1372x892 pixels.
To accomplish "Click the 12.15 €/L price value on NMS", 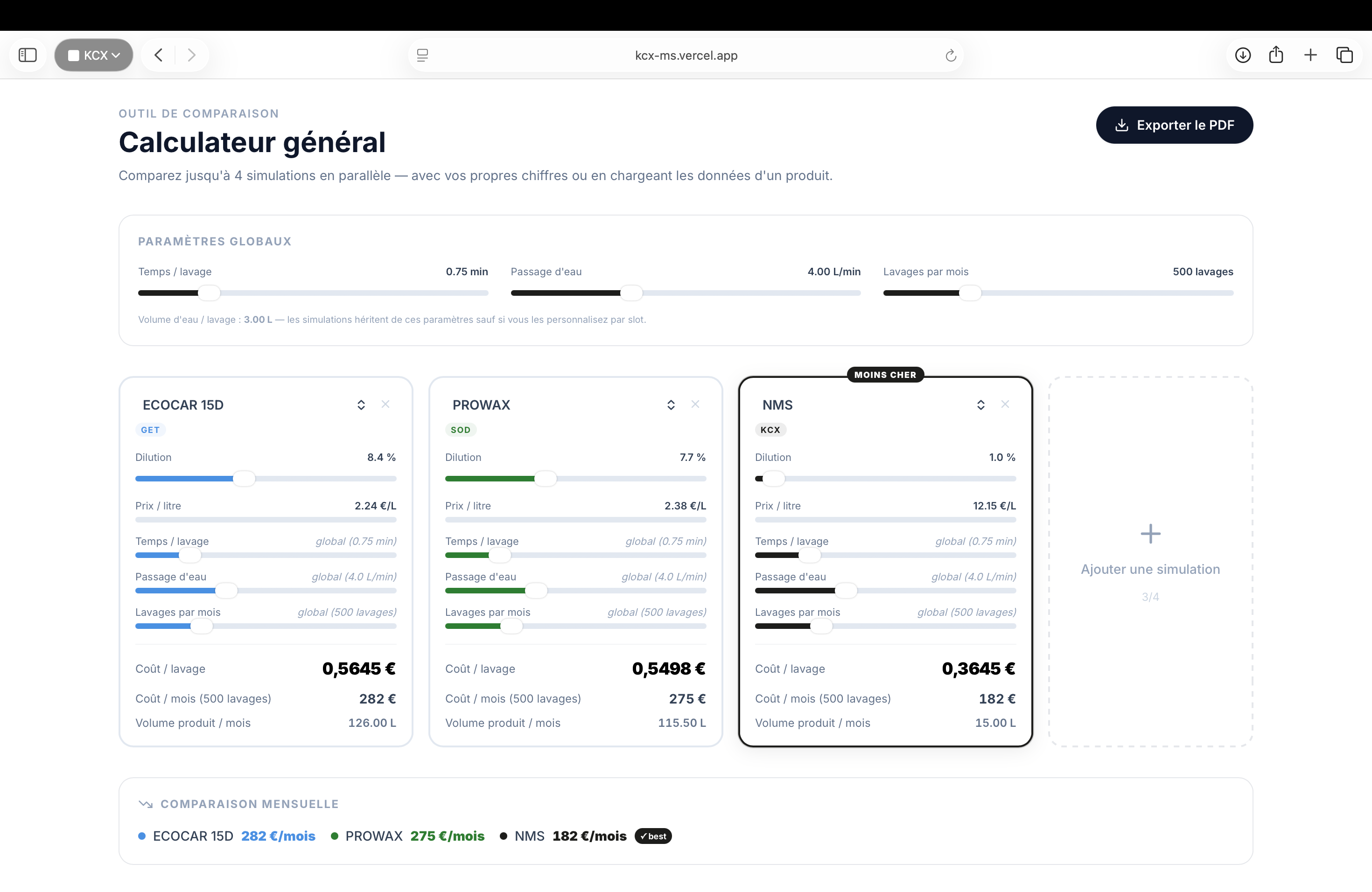I will coord(994,506).
